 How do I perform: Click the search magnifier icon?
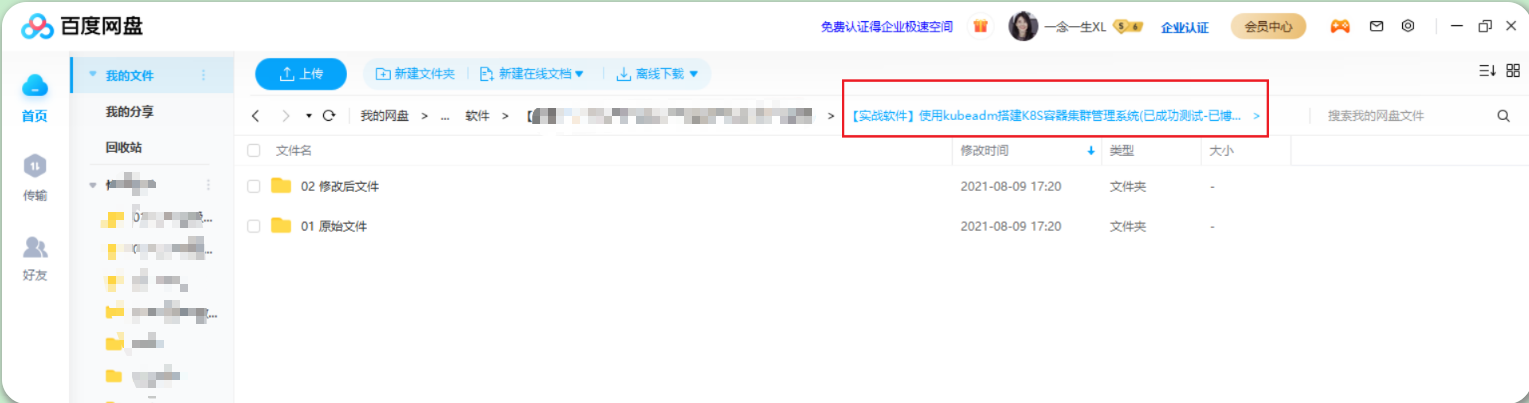tap(1503, 116)
